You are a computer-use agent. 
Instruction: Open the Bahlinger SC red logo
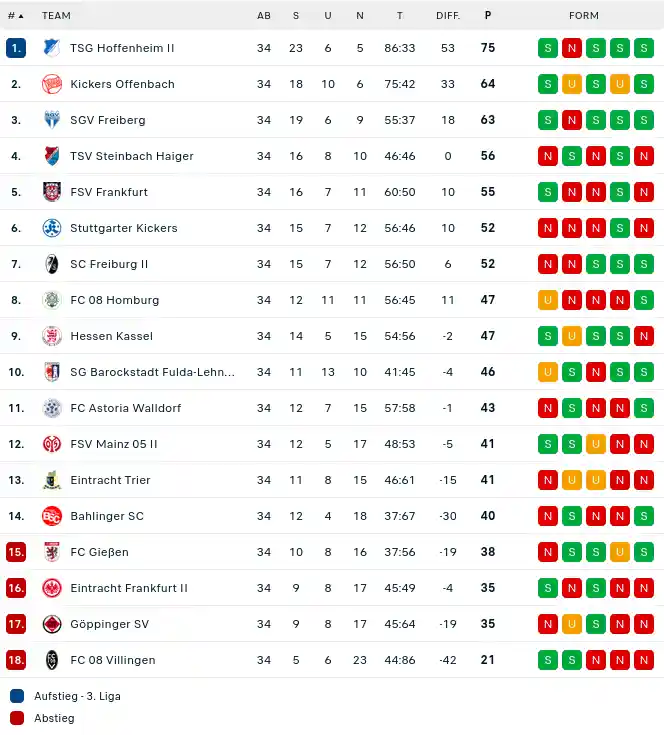pyautogui.click(x=52, y=516)
